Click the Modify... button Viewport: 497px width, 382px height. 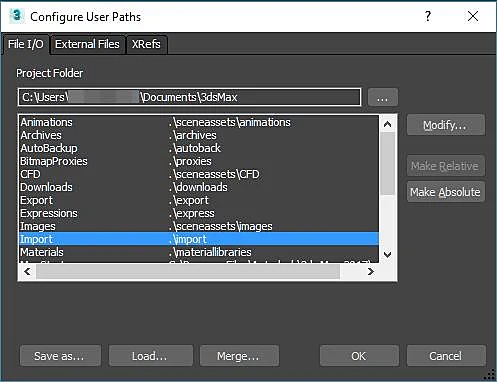point(445,125)
